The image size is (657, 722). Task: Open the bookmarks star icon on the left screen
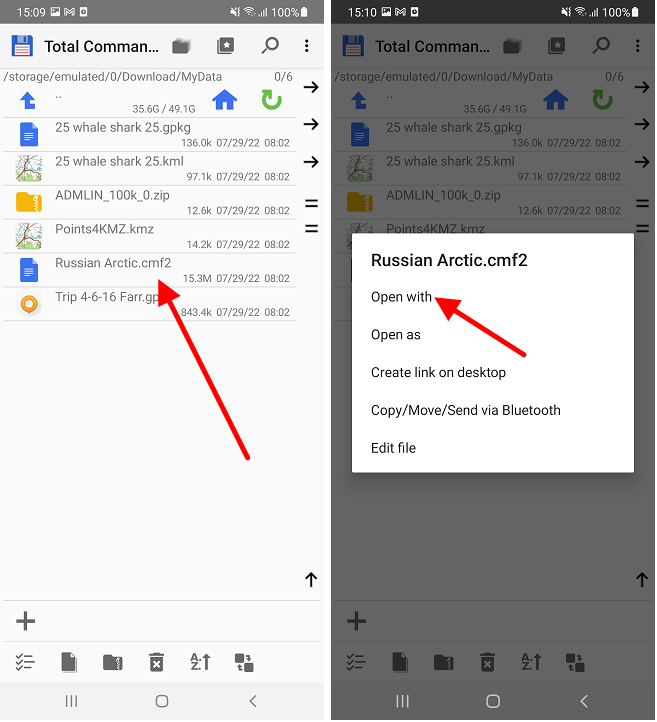coord(225,46)
